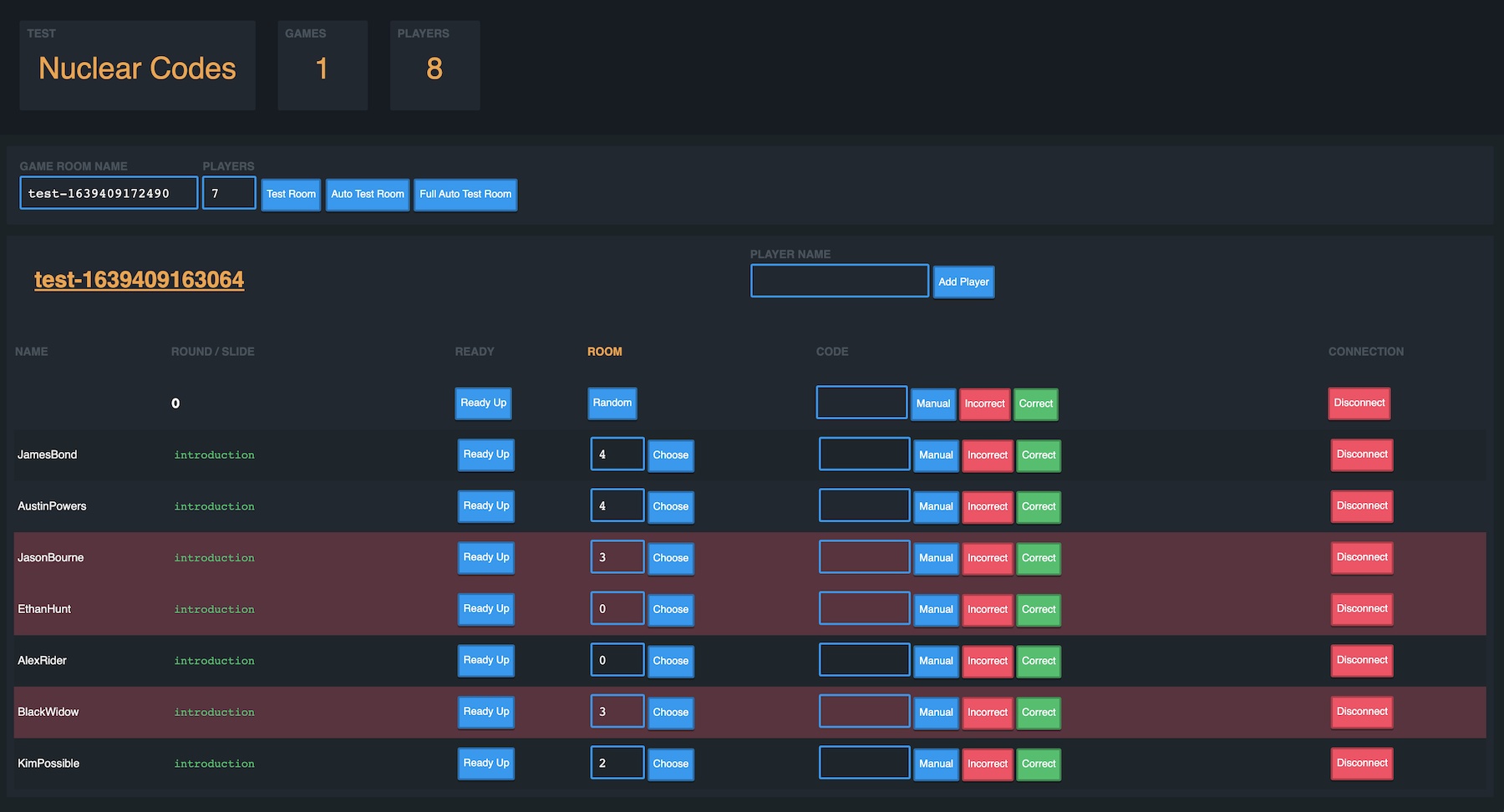Click the room number input for BlackWidow
The width and height of the screenshot is (1504, 812).
(617, 711)
